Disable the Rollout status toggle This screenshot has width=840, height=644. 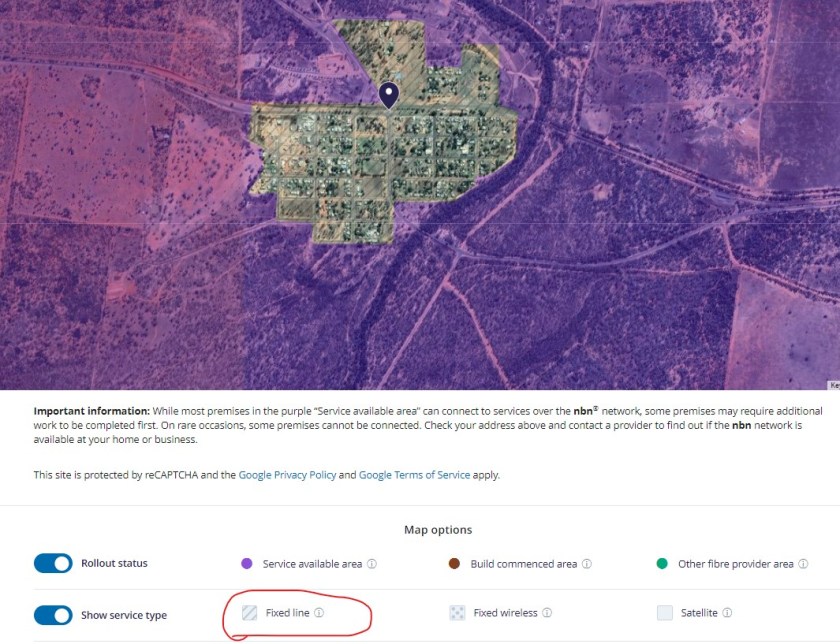click(x=52, y=563)
